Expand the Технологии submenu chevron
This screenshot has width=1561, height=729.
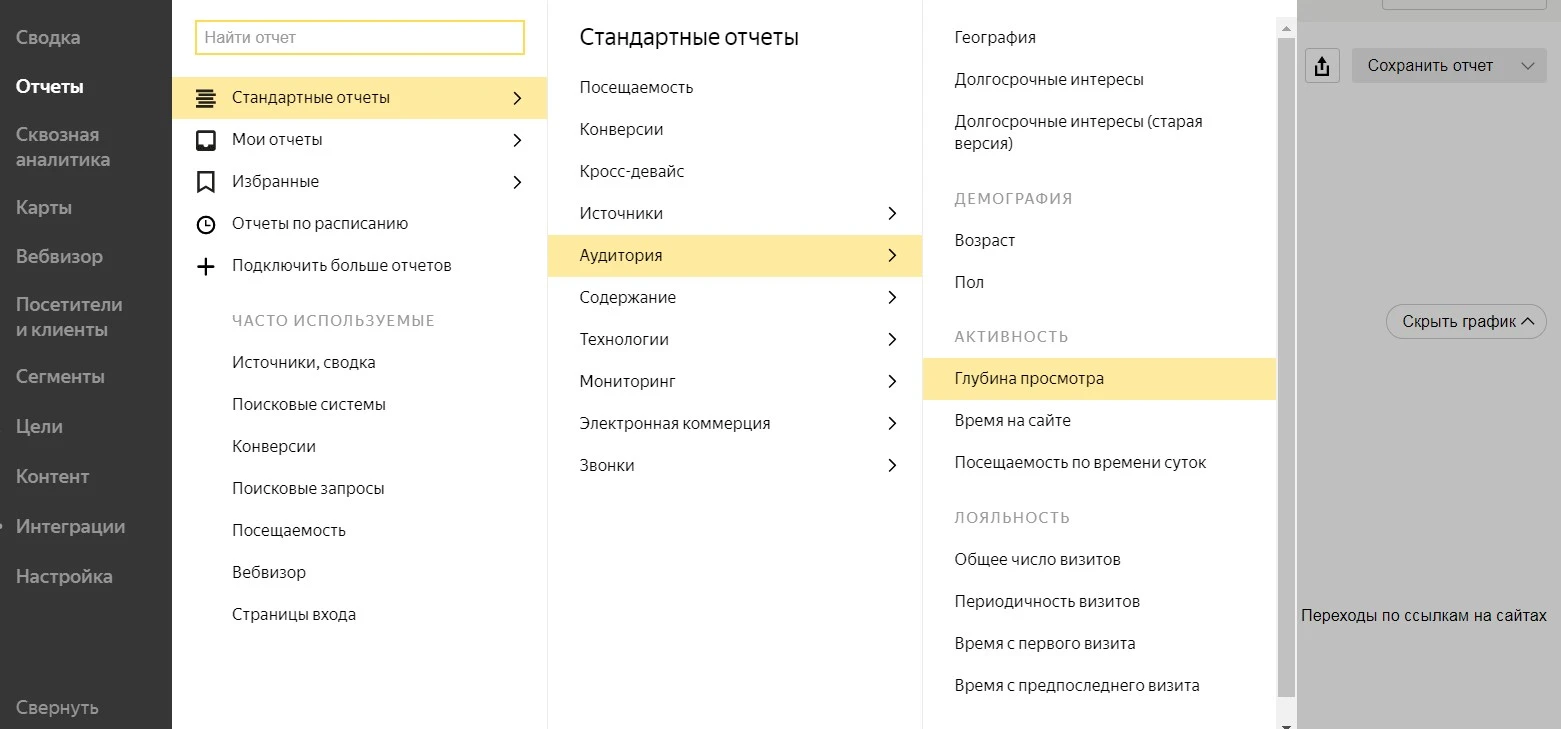892,339
